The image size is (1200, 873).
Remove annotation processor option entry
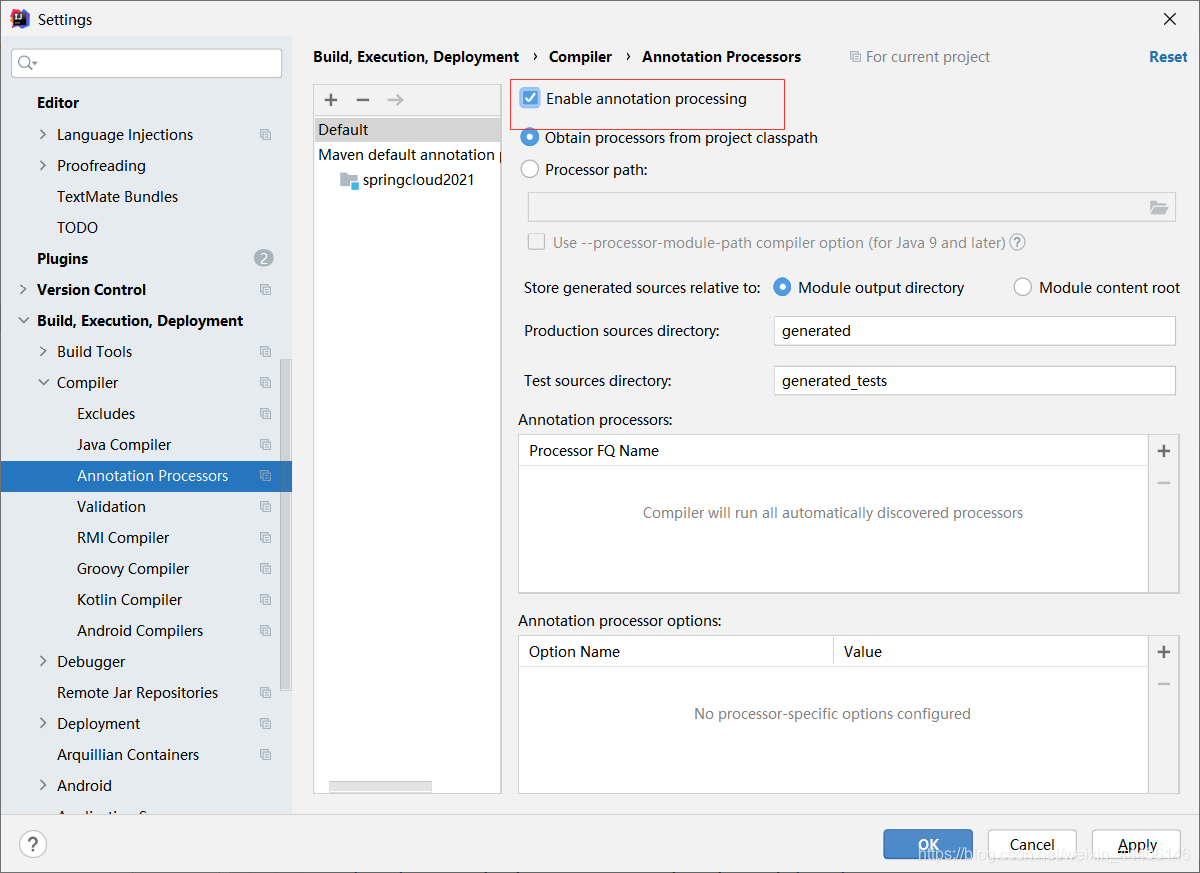(1163, 684)
